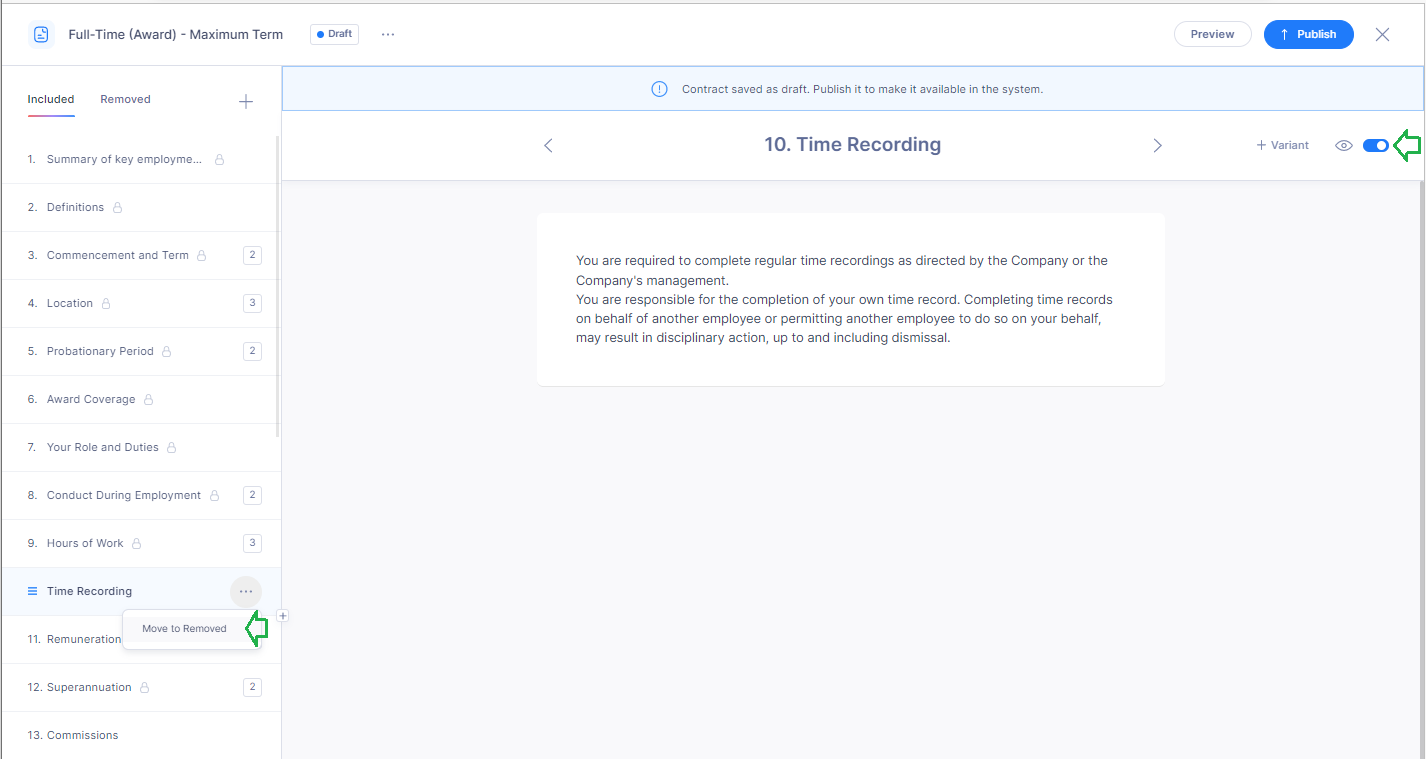This screenshot has height=759, width=1426.
Task: Select the Award Coverage clause in list
Action: (91, 399)
